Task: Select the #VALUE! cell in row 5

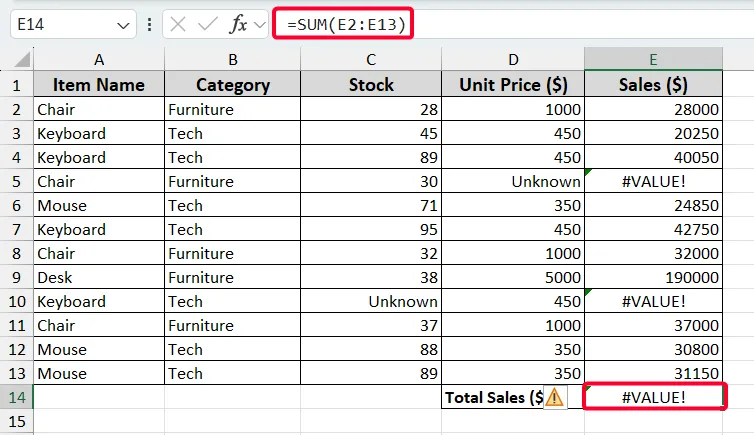Action: click(653, 181)
